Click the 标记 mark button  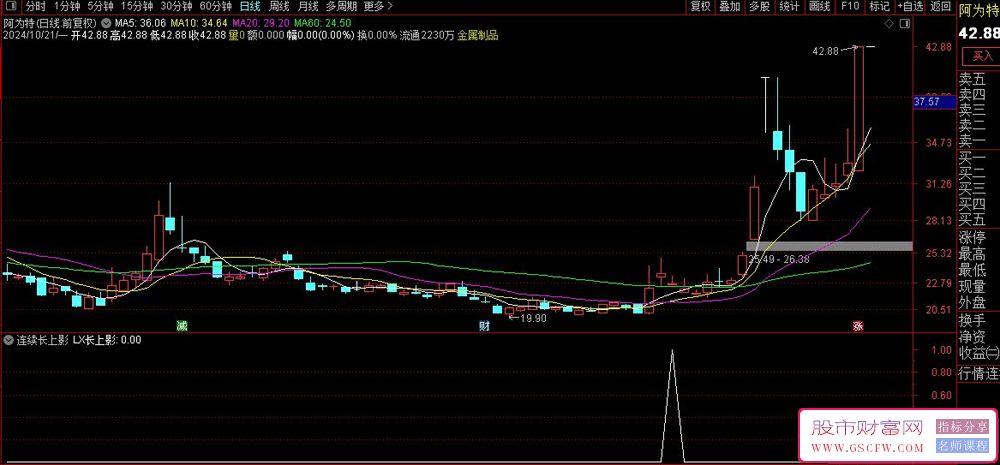pos(879,6)
